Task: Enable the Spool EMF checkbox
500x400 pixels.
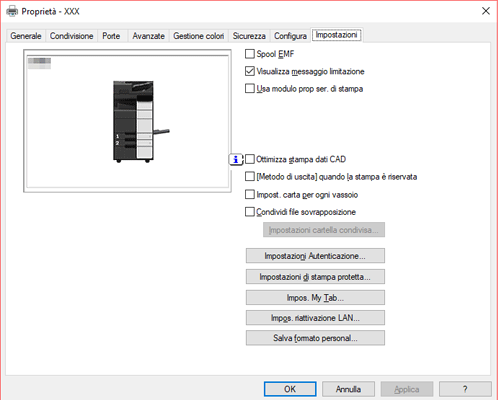Action: pyautogui.click(x=250, y=54)
